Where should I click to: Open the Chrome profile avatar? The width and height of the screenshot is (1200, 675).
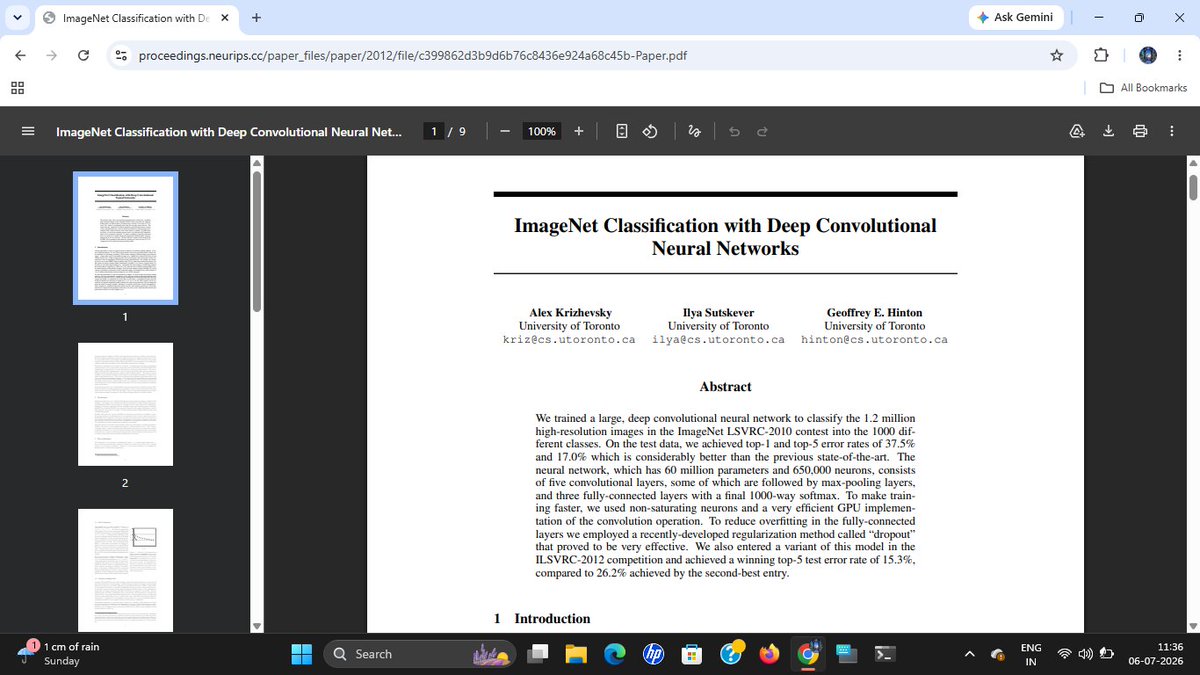tap(1148, 55)
